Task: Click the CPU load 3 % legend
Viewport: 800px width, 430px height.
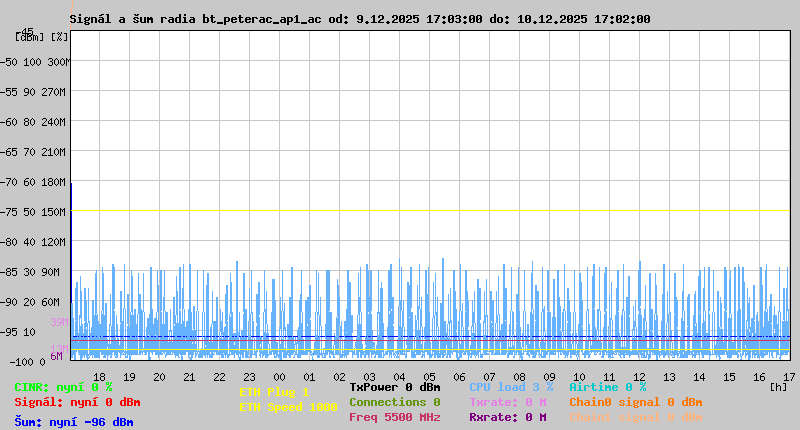Action: point(510,387)
